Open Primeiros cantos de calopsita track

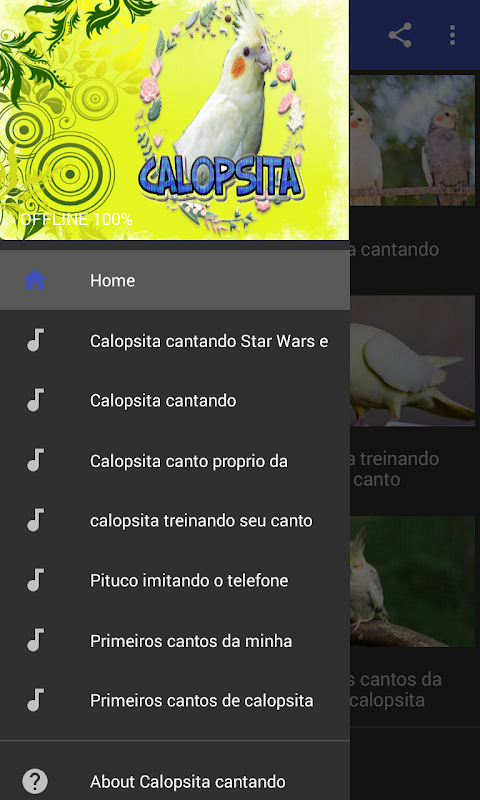174,700
